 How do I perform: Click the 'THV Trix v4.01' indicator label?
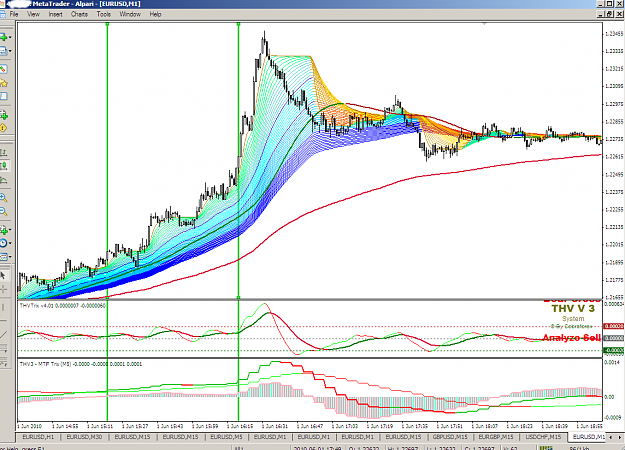click(63, 306)
